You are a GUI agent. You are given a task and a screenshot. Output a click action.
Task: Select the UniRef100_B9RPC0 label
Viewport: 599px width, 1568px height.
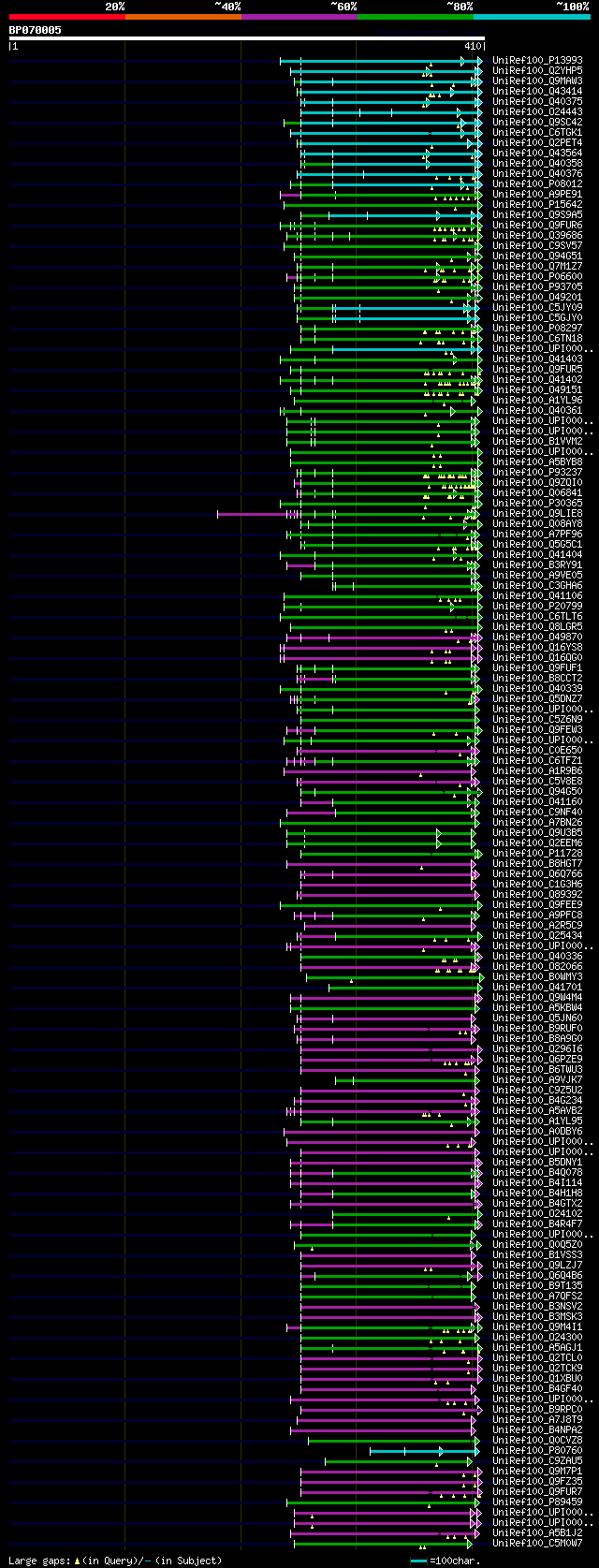[537, 1410]
